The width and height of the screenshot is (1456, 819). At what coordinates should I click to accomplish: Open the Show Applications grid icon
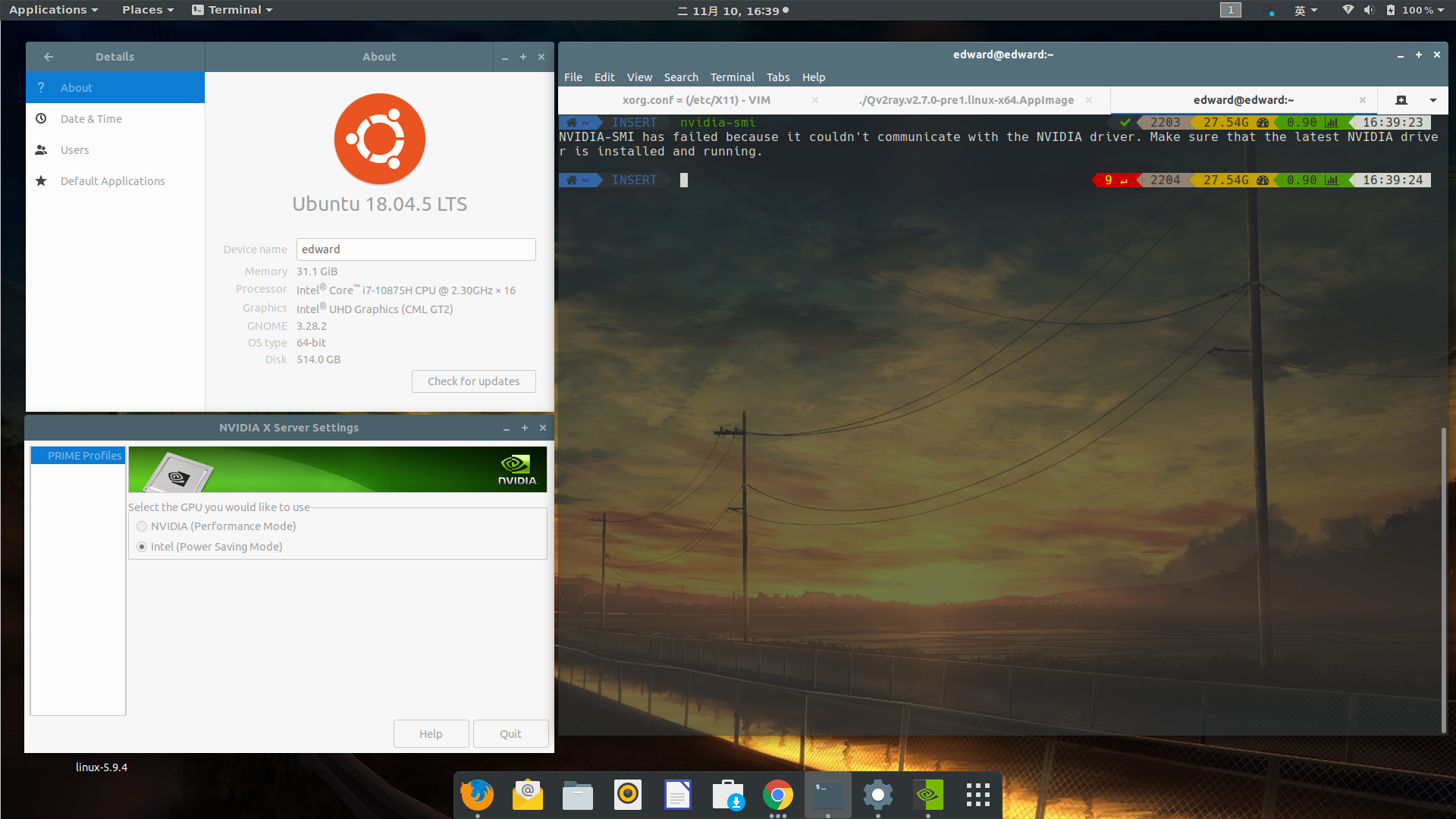tap(977, 795)
